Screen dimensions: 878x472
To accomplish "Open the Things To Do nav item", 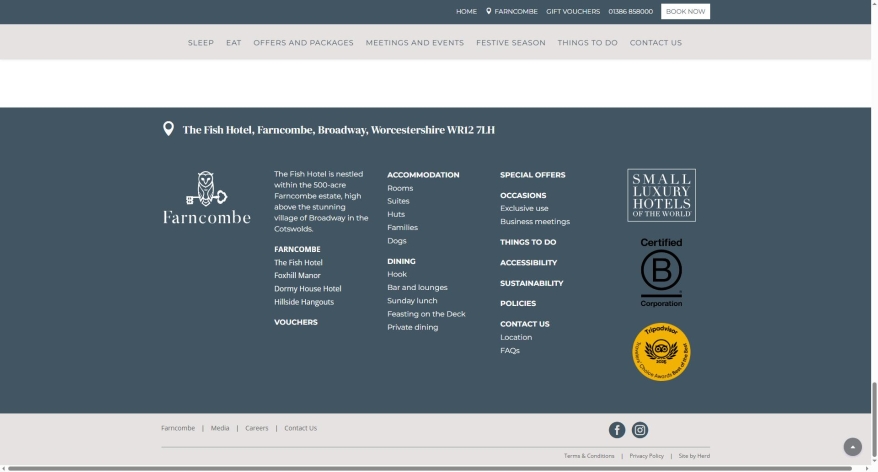I will click(x=587, y=43).
